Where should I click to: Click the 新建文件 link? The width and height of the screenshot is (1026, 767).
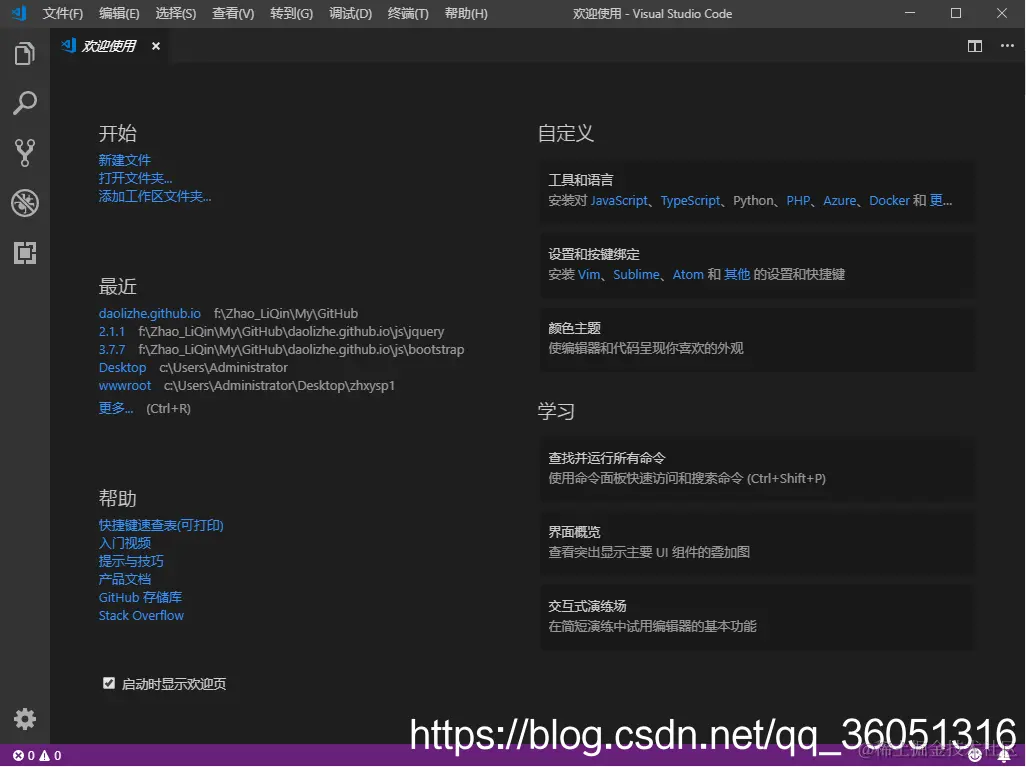(x=124, y=159)
